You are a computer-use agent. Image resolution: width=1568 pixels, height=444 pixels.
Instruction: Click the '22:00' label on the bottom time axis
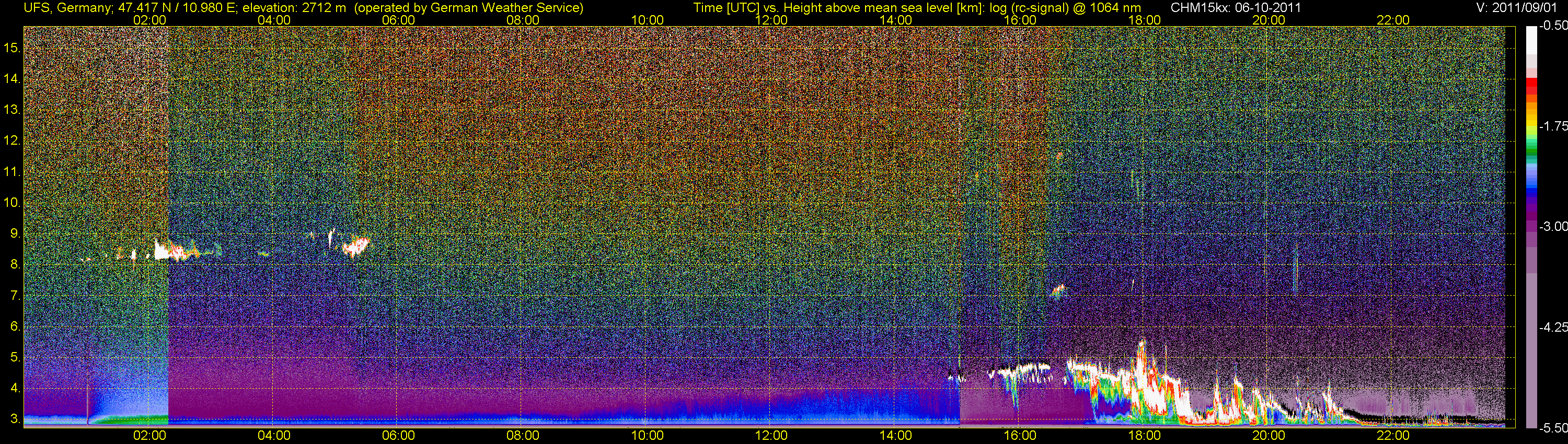(x=1393, y=436)
